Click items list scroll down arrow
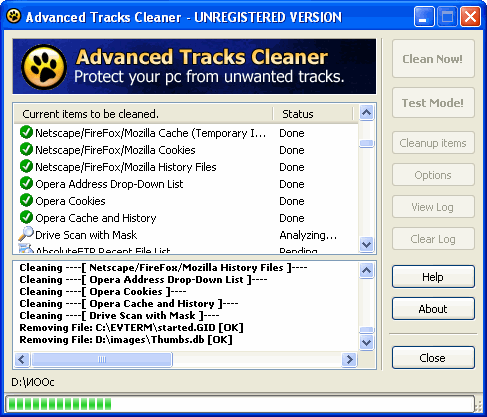 pyautogui.click(x=367, y=245)
